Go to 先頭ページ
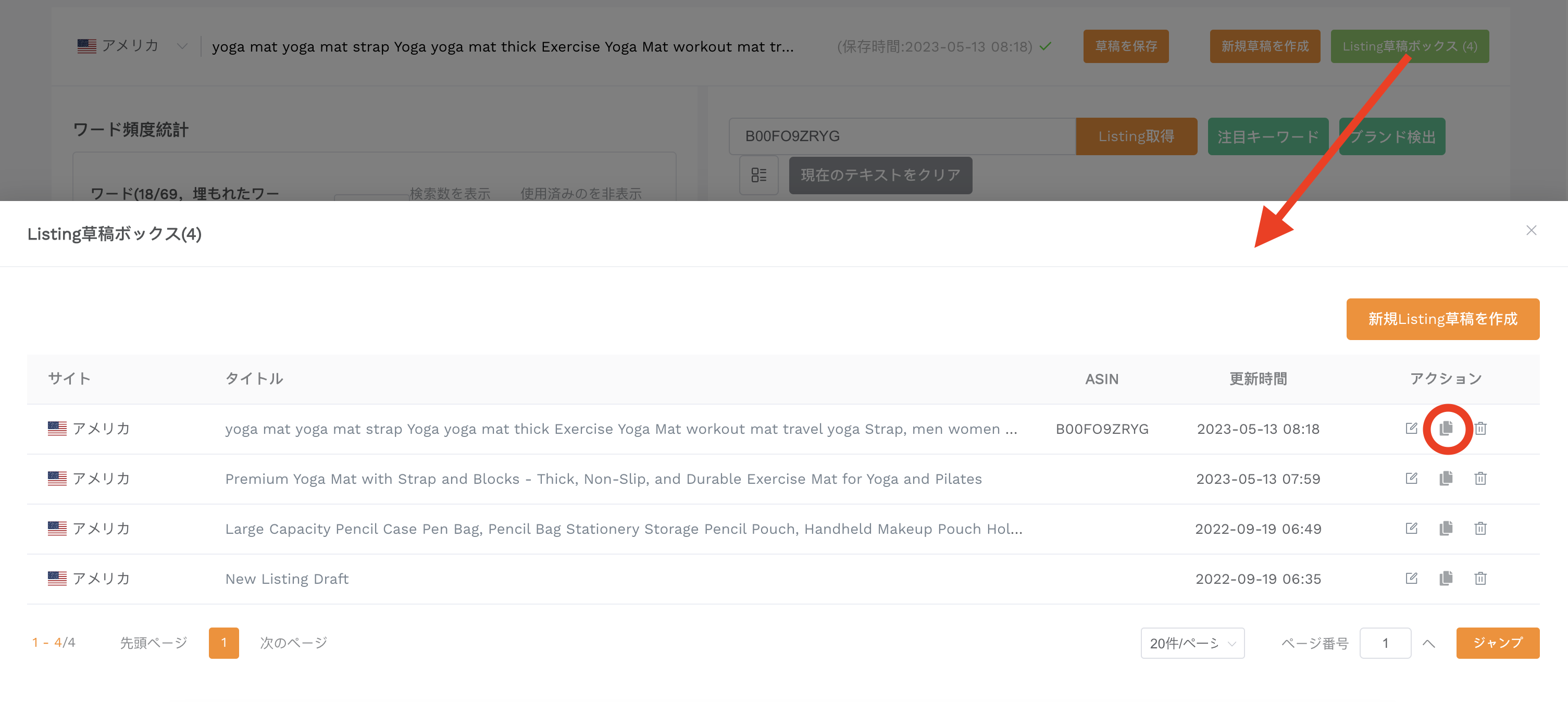Image resolution: width=1568 pixels, height=702 pixels. click(x=153, y=643)
